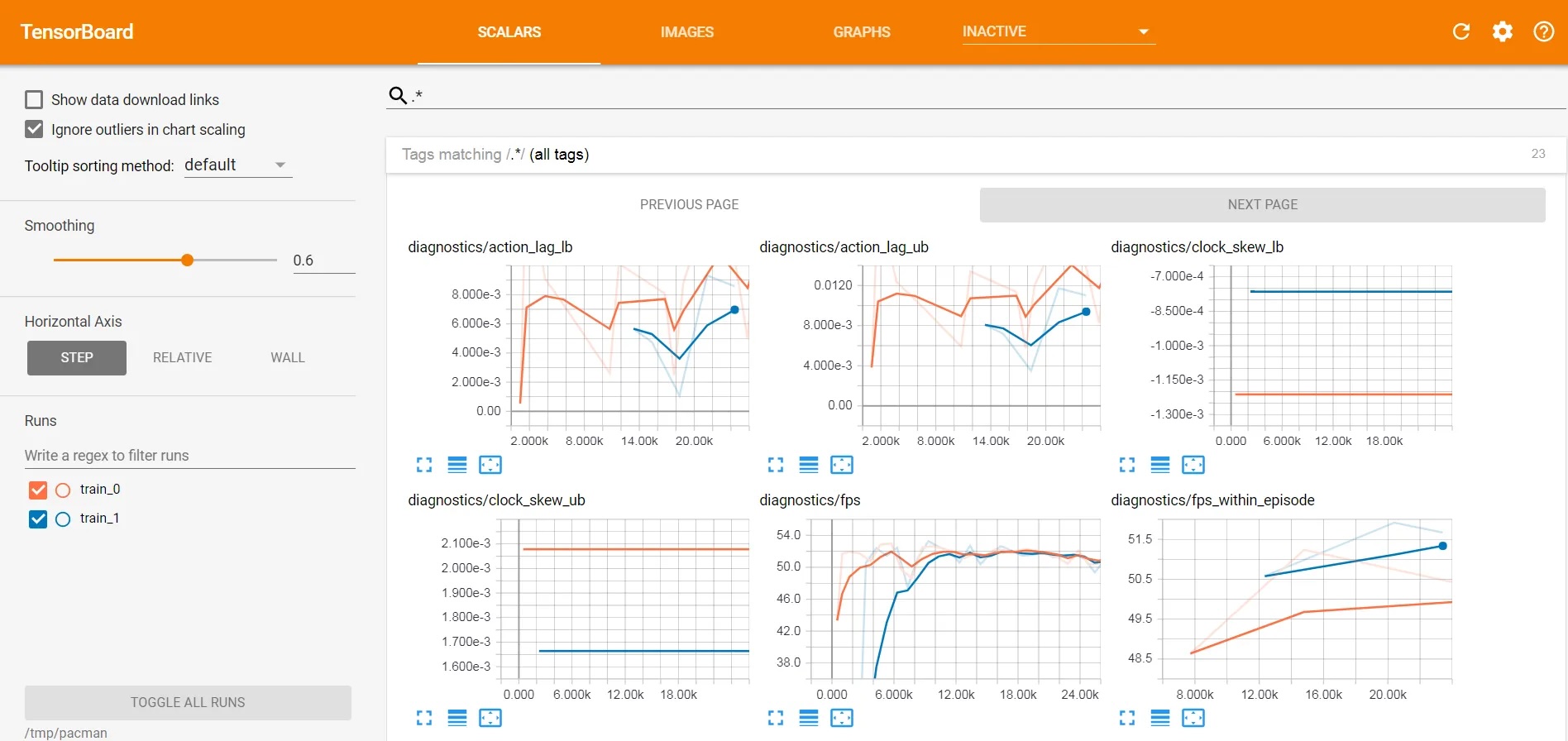Click the diagnostics/action_lag_lb chart title
Viewport: 1568px width, 741px height.
pos(490,247)
